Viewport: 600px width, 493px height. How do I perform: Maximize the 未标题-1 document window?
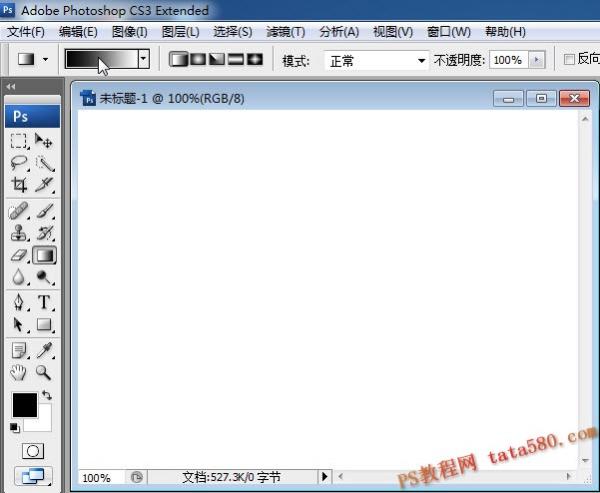coord(541,99)
